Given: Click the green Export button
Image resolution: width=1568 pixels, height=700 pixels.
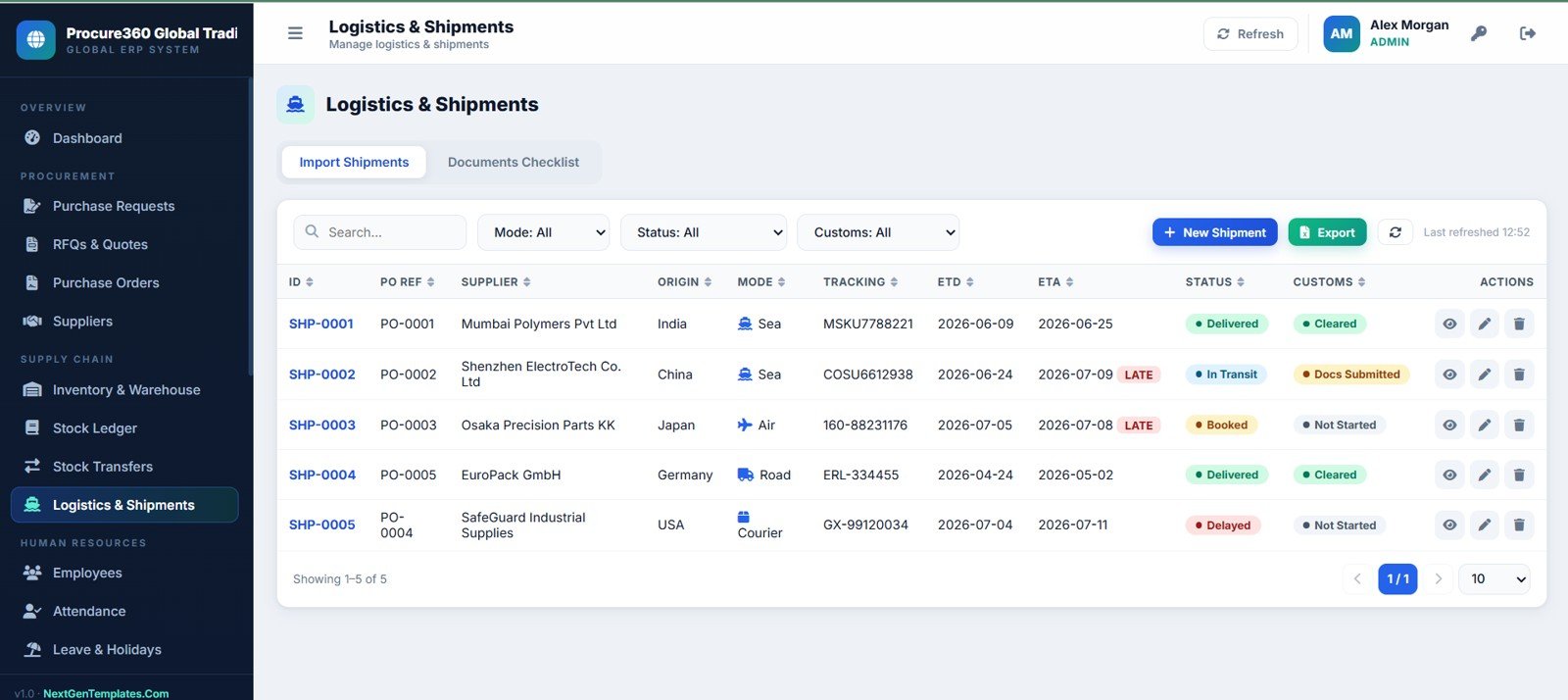Looking at the screenshot, I should pyautogui.click(x=1327, y=232).
